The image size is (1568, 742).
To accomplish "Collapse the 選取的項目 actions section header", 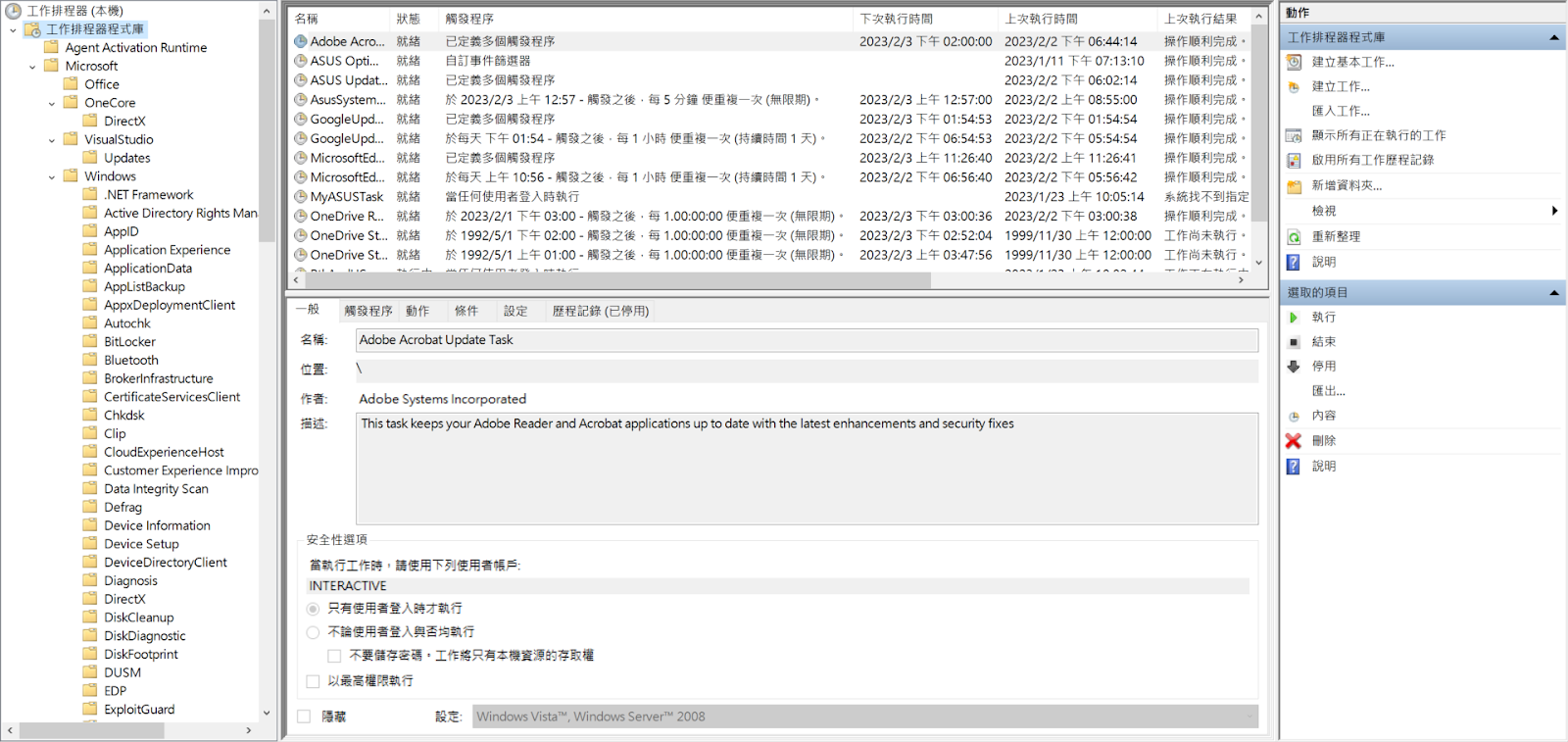I will pos(1553,292).
